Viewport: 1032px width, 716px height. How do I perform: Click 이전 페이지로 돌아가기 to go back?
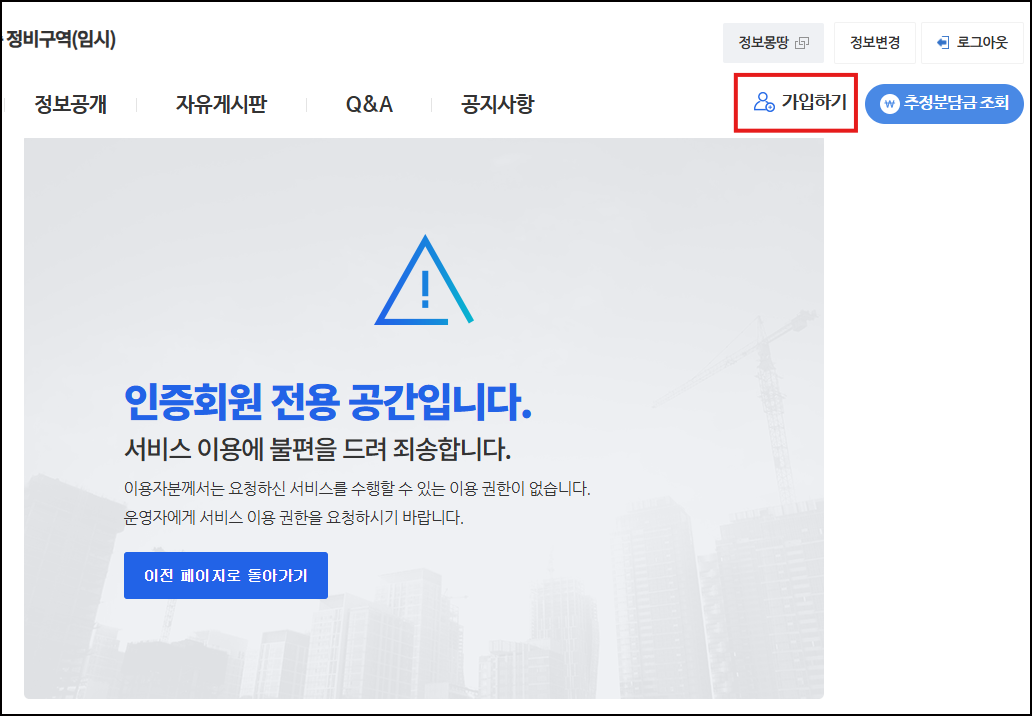click(225, 575)
